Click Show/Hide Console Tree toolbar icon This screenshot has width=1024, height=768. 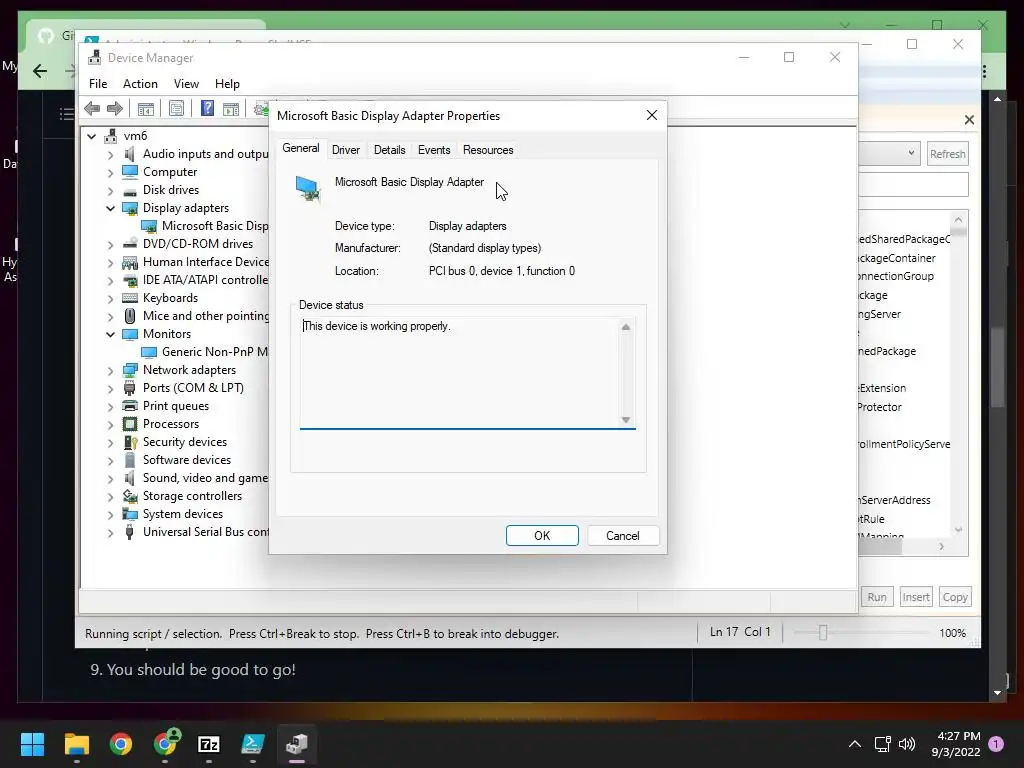[146, 109]
